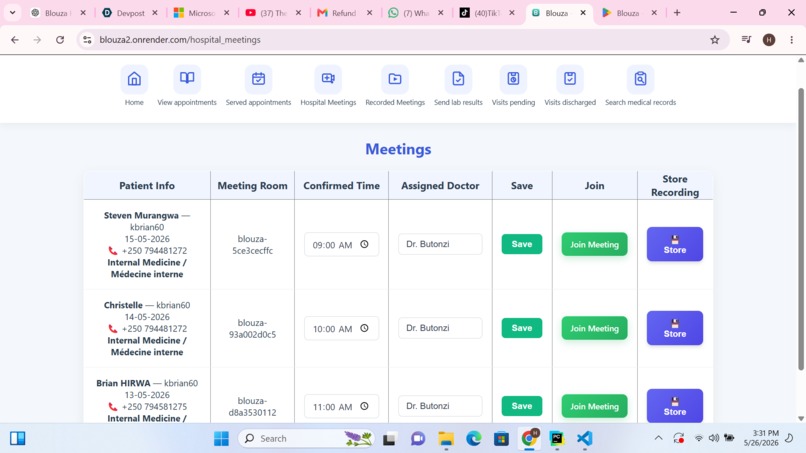The height and width of the screenshot is (453, 806).
Task: Open Microsoft Edge from taskbar
Action: (x=473, y=439)
